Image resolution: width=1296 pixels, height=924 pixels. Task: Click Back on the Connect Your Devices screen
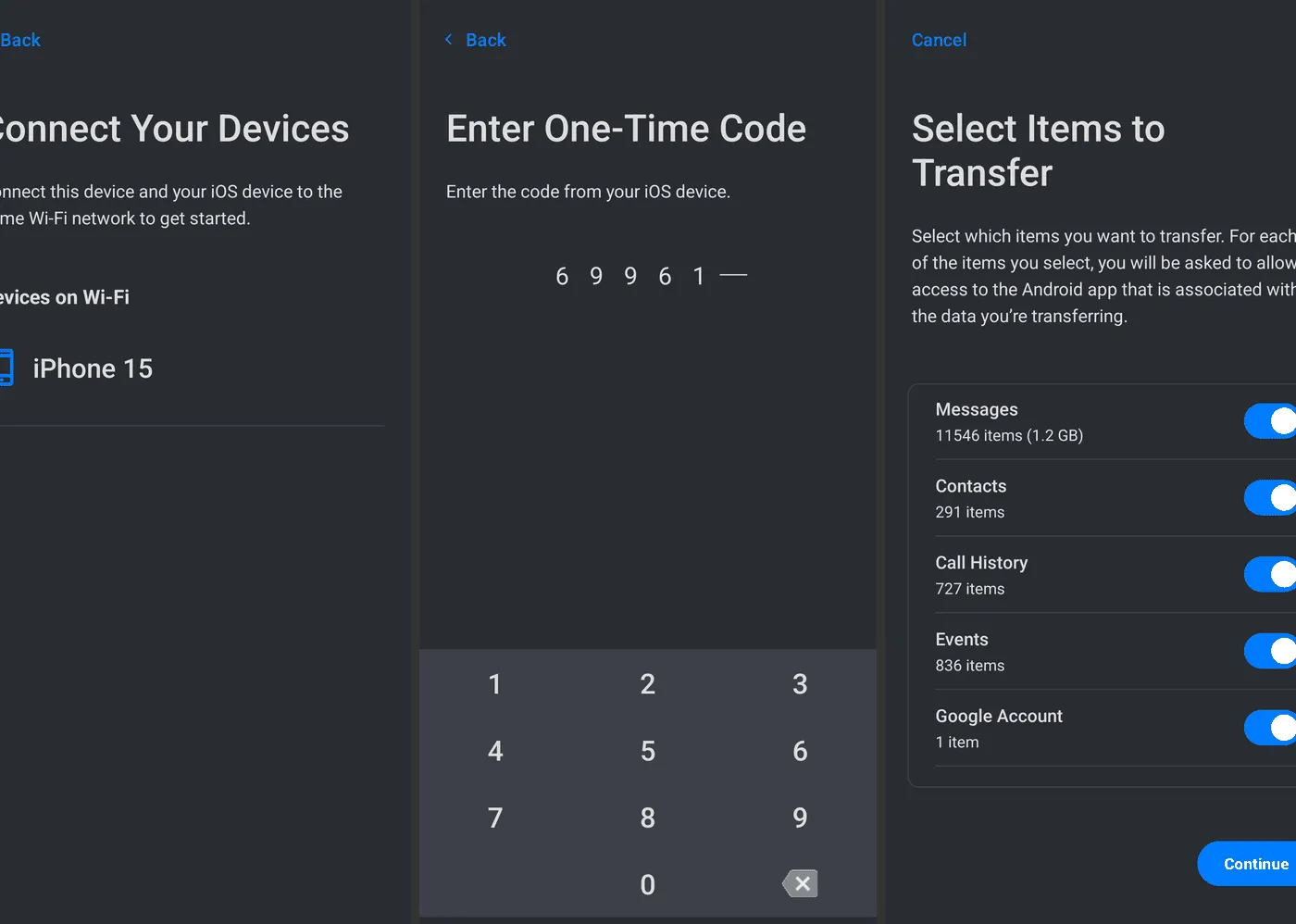click(19, 39)
